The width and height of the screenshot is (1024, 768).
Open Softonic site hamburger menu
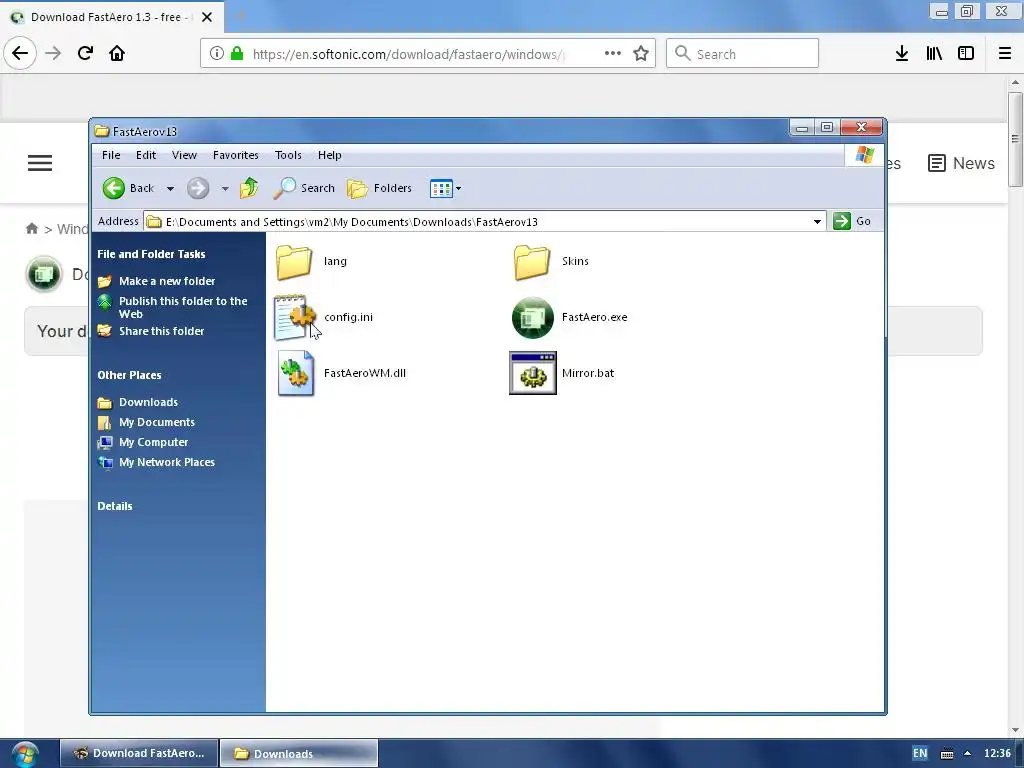point(40,163)
